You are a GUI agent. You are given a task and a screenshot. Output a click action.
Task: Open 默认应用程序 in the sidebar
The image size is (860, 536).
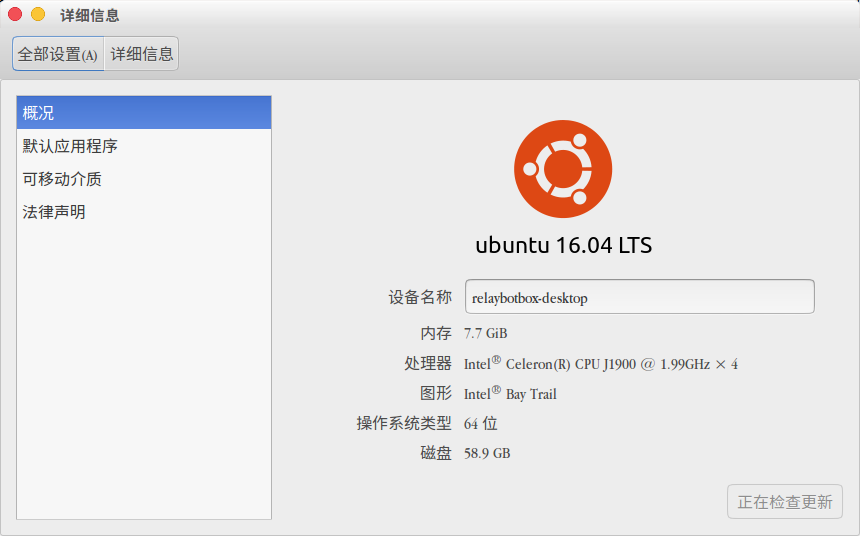(x=144, y=146)
